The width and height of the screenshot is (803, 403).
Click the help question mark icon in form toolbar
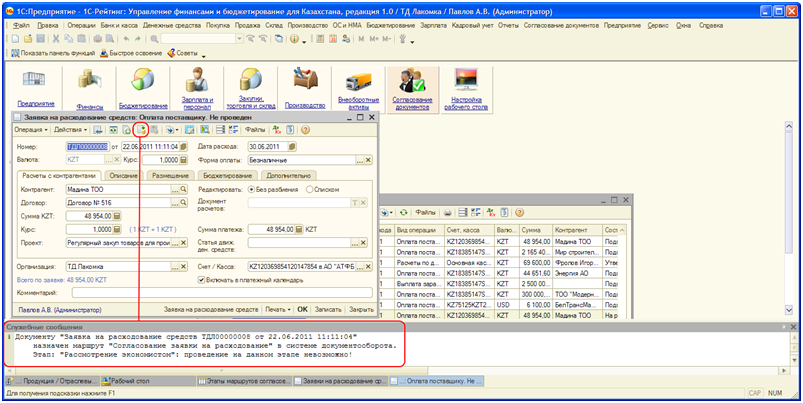pyautogui.click(x=305, y=130)
